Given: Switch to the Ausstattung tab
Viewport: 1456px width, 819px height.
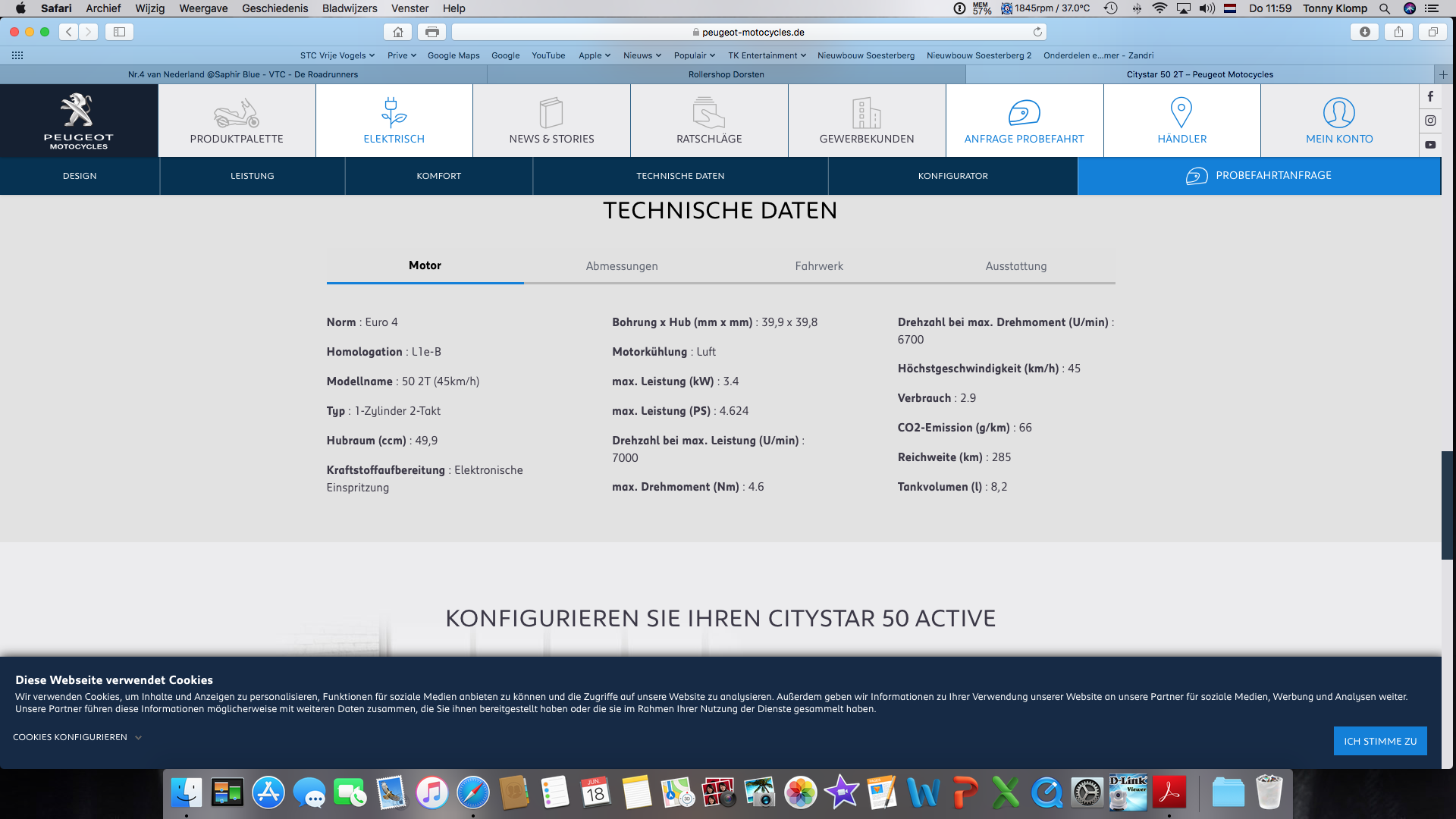Looking at the screenshot, I should [1016, 266].
